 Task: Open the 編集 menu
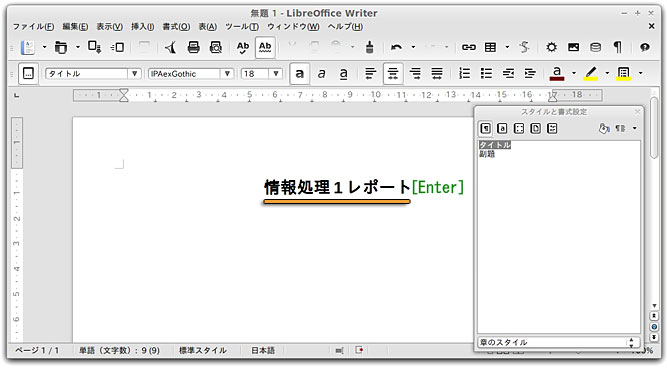tap(75, 27)
